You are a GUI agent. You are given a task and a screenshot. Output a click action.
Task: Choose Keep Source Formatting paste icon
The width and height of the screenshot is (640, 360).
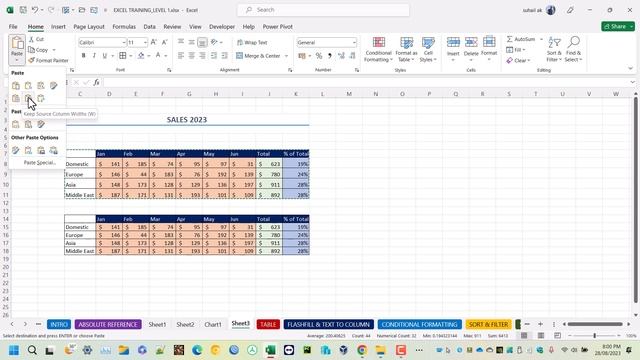pos(53,86)
